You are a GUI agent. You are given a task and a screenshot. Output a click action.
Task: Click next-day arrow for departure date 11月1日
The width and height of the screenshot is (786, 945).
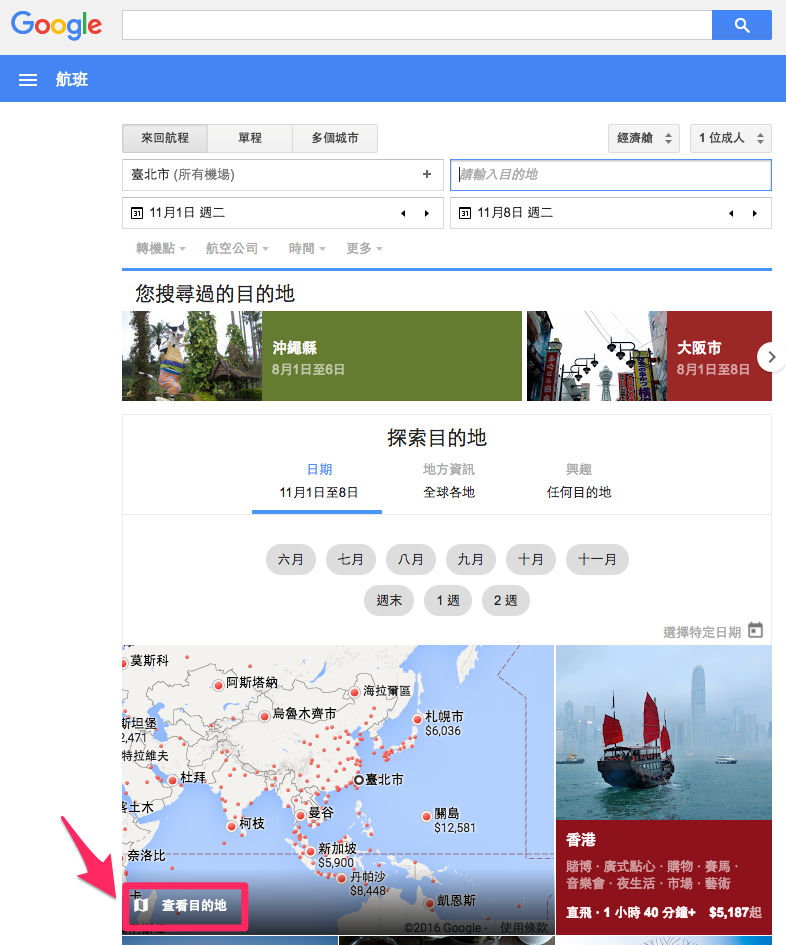tap(427, 213)
